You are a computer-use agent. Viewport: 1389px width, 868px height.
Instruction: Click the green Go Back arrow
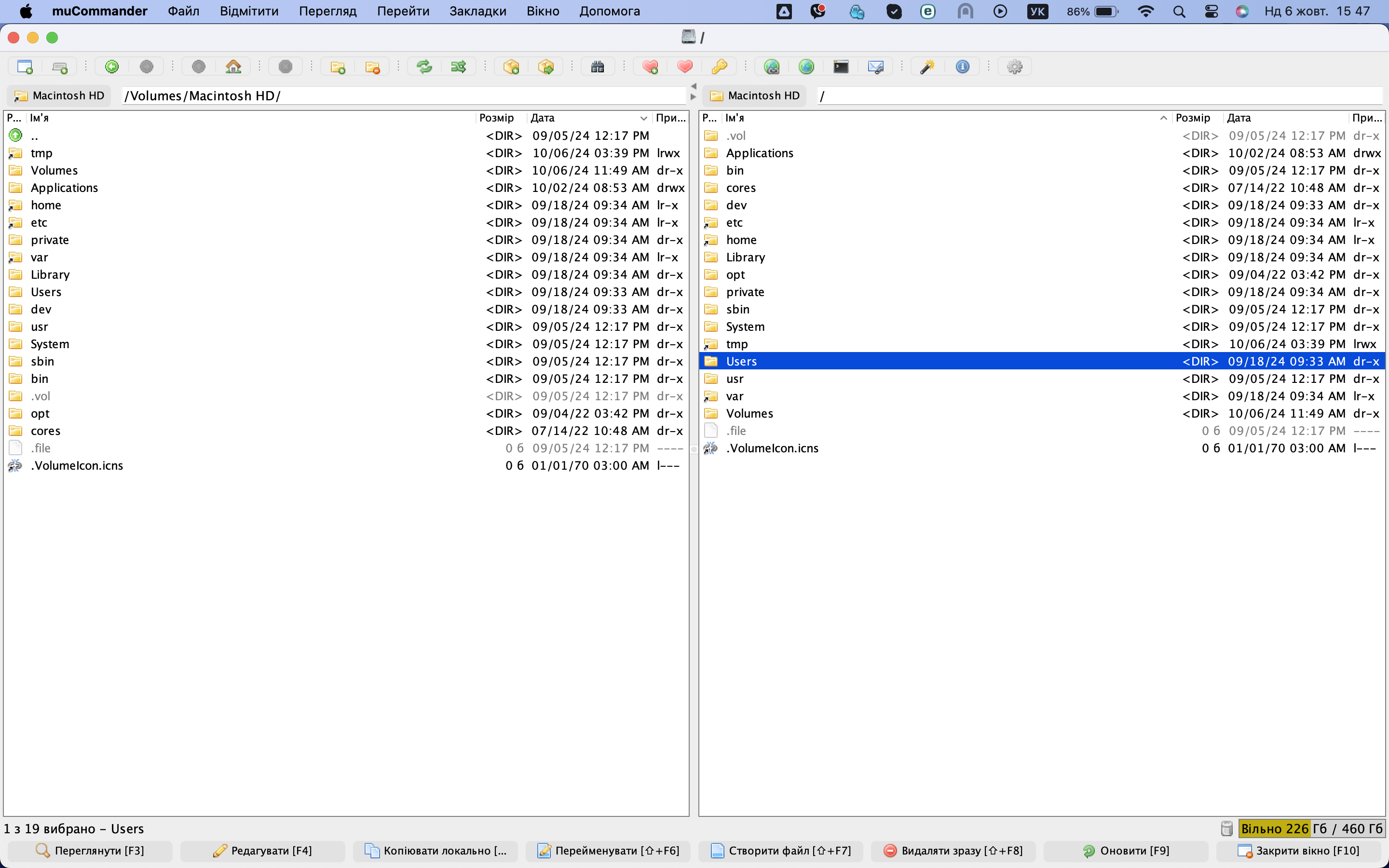pos(112,67)
